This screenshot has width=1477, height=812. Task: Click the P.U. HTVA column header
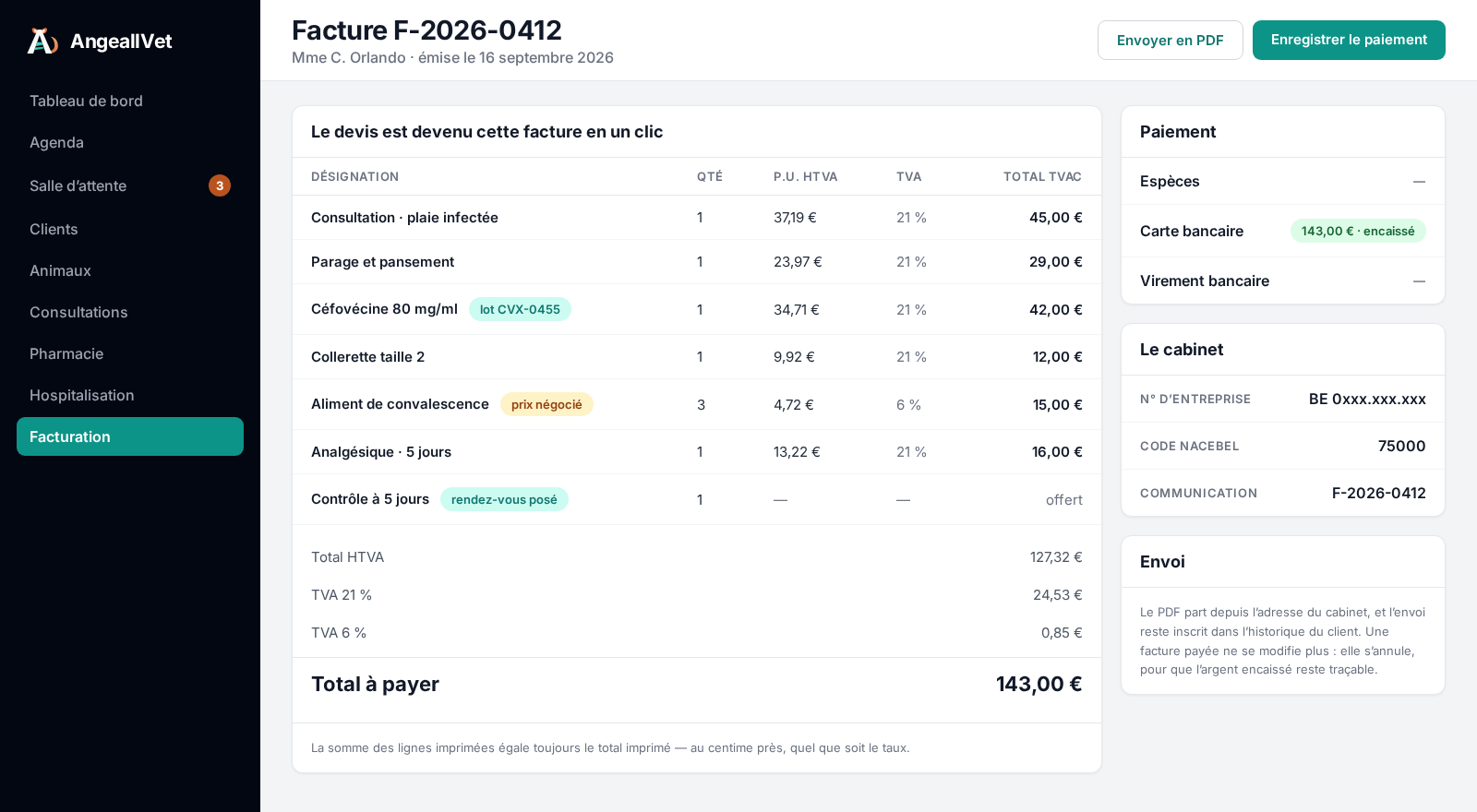pyautogui.click(x=806, y=177)
